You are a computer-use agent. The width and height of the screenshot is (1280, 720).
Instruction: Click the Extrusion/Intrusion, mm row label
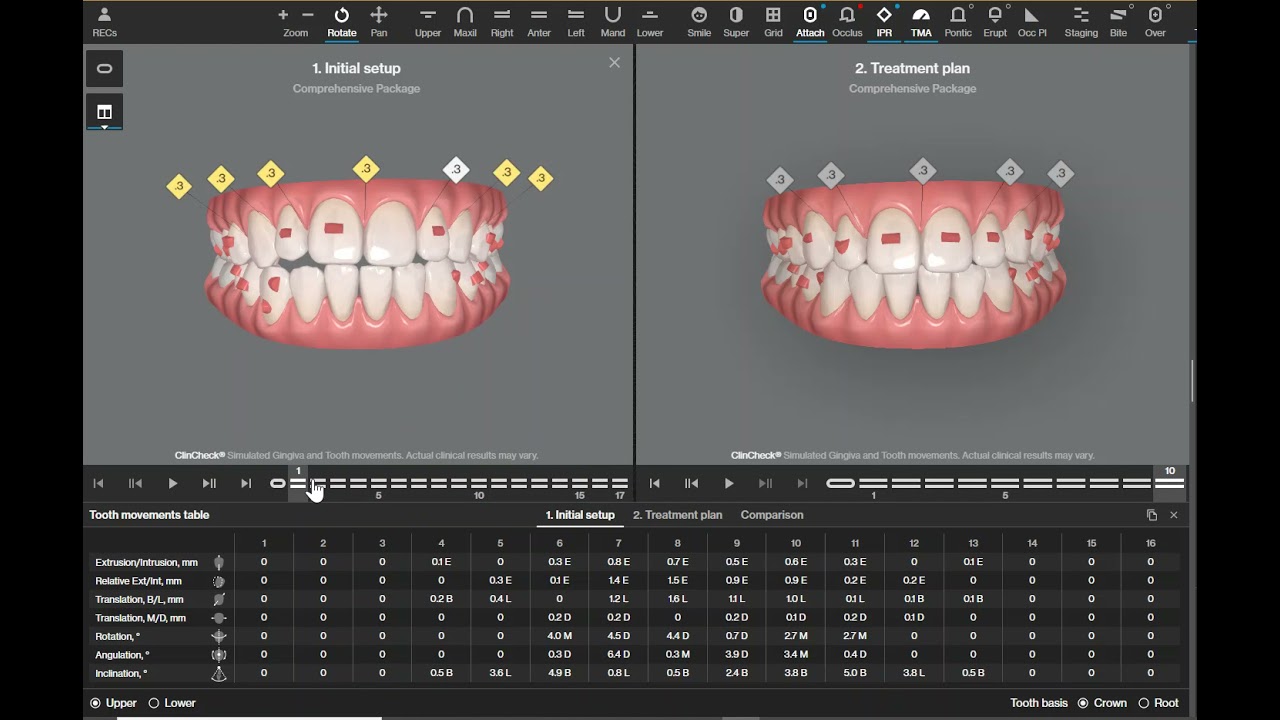tap(146, 562)
